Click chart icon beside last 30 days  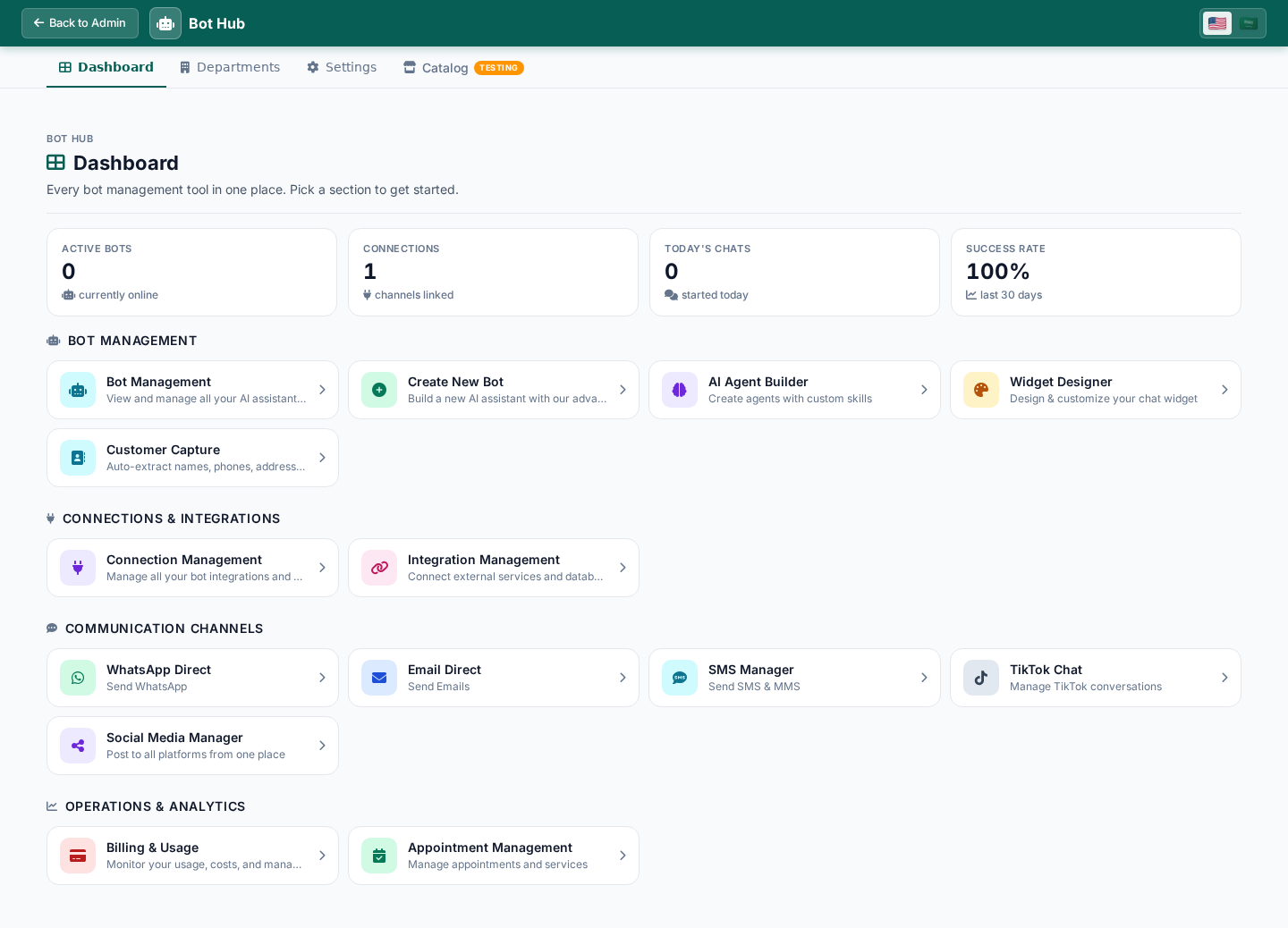971,295
